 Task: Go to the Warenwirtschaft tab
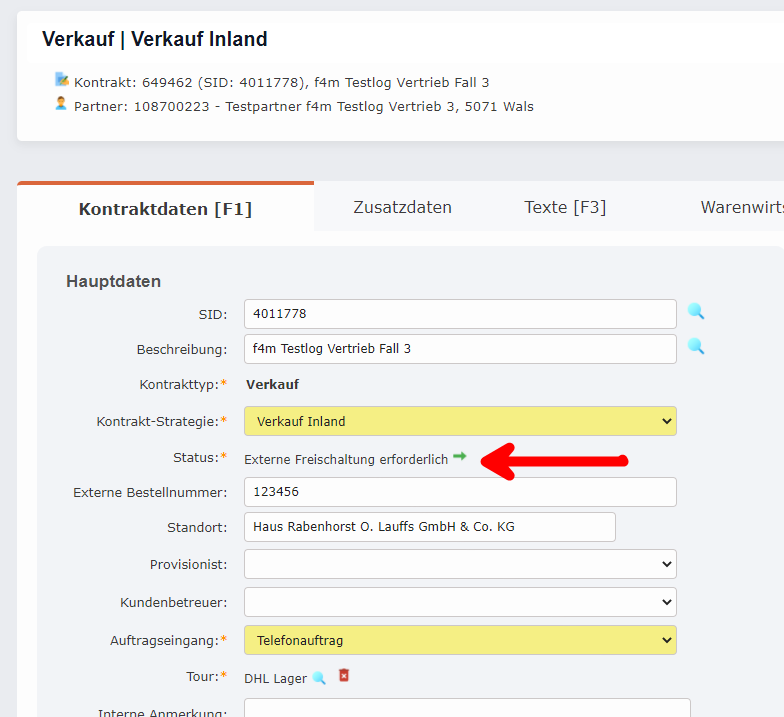[741, 208]
